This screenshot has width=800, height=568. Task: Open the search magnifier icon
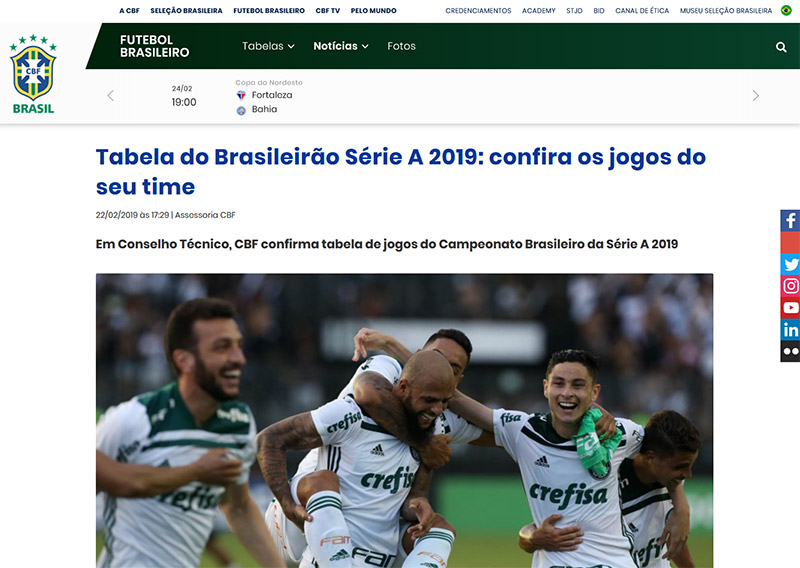[781, 47]
